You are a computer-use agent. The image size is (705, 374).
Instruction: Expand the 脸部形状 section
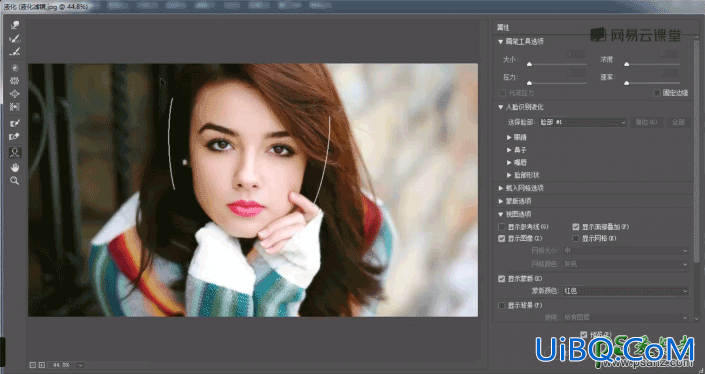509,175
